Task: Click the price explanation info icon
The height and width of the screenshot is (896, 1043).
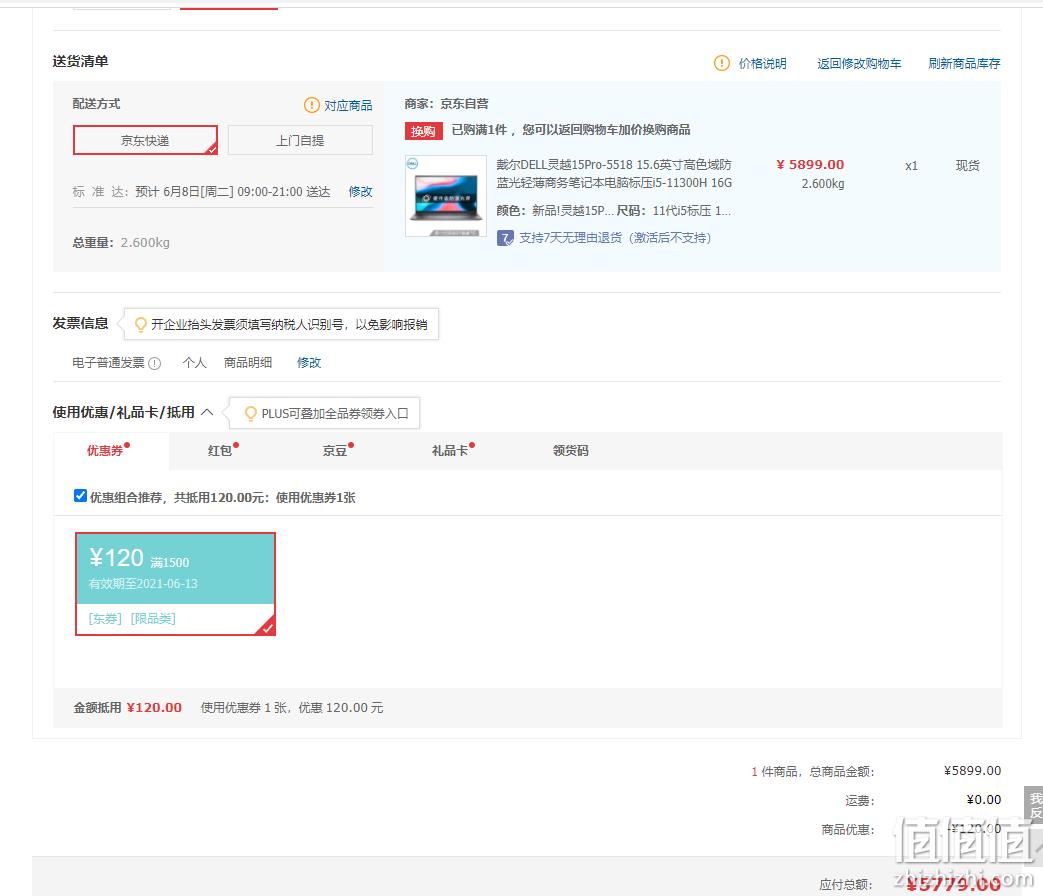Action: click(x=722, y=63)
